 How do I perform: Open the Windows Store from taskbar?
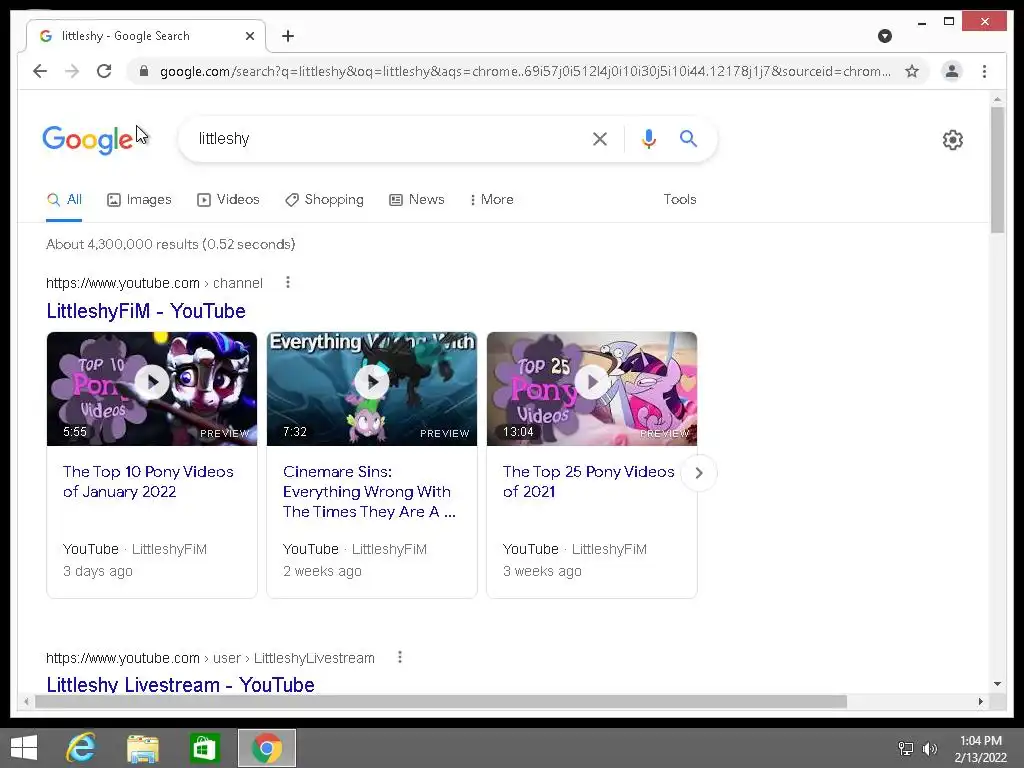204,748
